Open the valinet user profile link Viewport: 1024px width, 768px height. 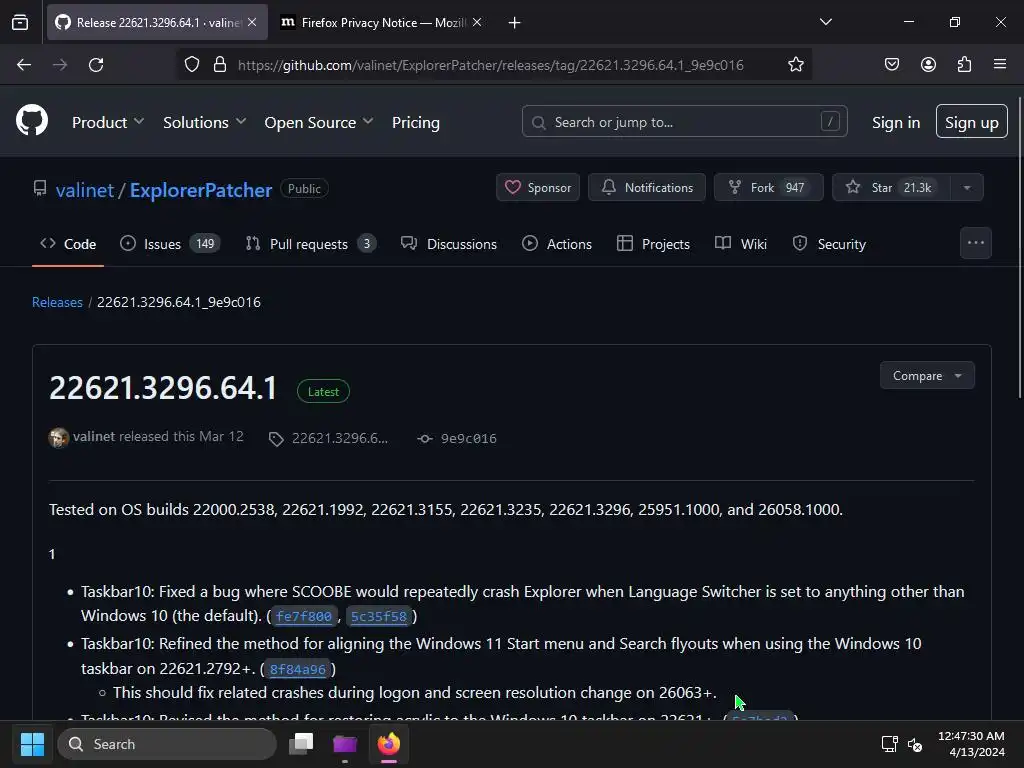[x=85, y=190]
